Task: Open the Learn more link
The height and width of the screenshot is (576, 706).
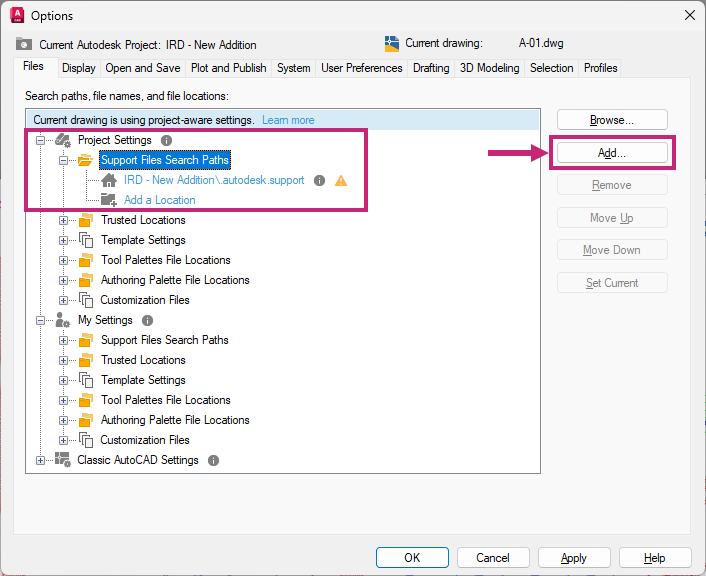Action: point(288,120)
